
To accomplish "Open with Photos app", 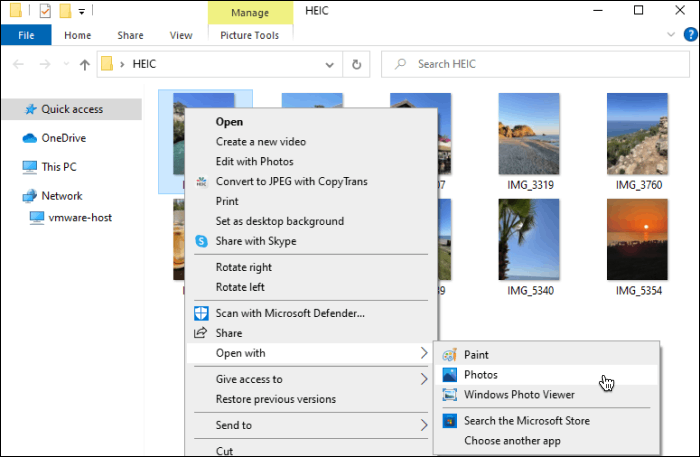I will 546,375.
